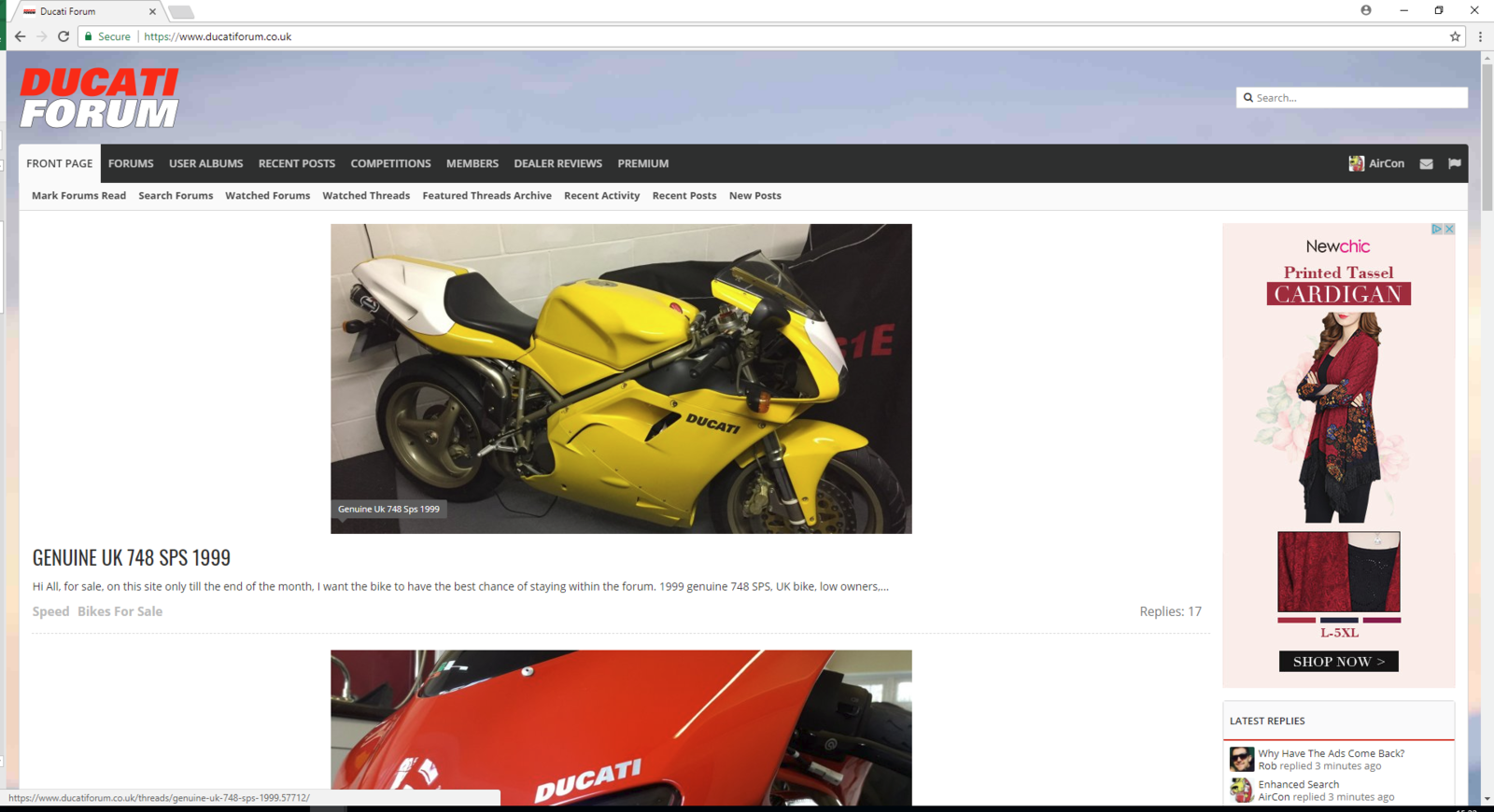Open the Forums tab
Viewport: 1494px width, 812px height.
click(131, 163)
